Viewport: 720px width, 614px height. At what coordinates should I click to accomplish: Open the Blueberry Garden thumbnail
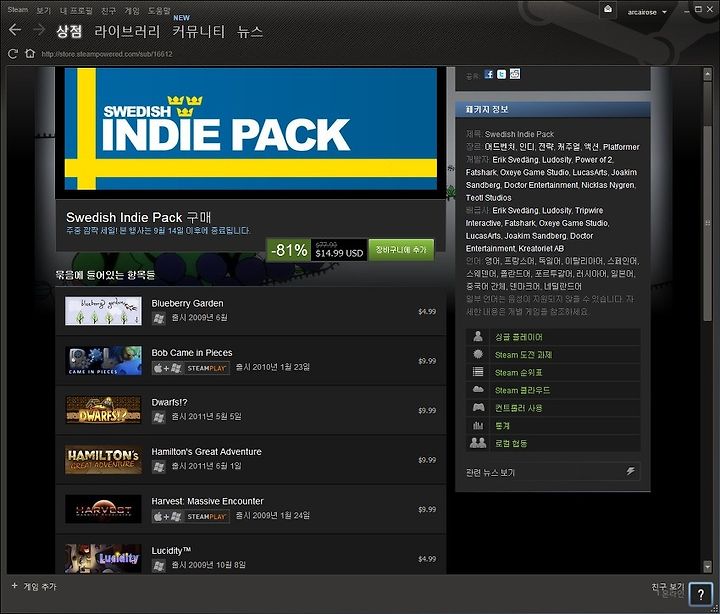tap(103, 311)
